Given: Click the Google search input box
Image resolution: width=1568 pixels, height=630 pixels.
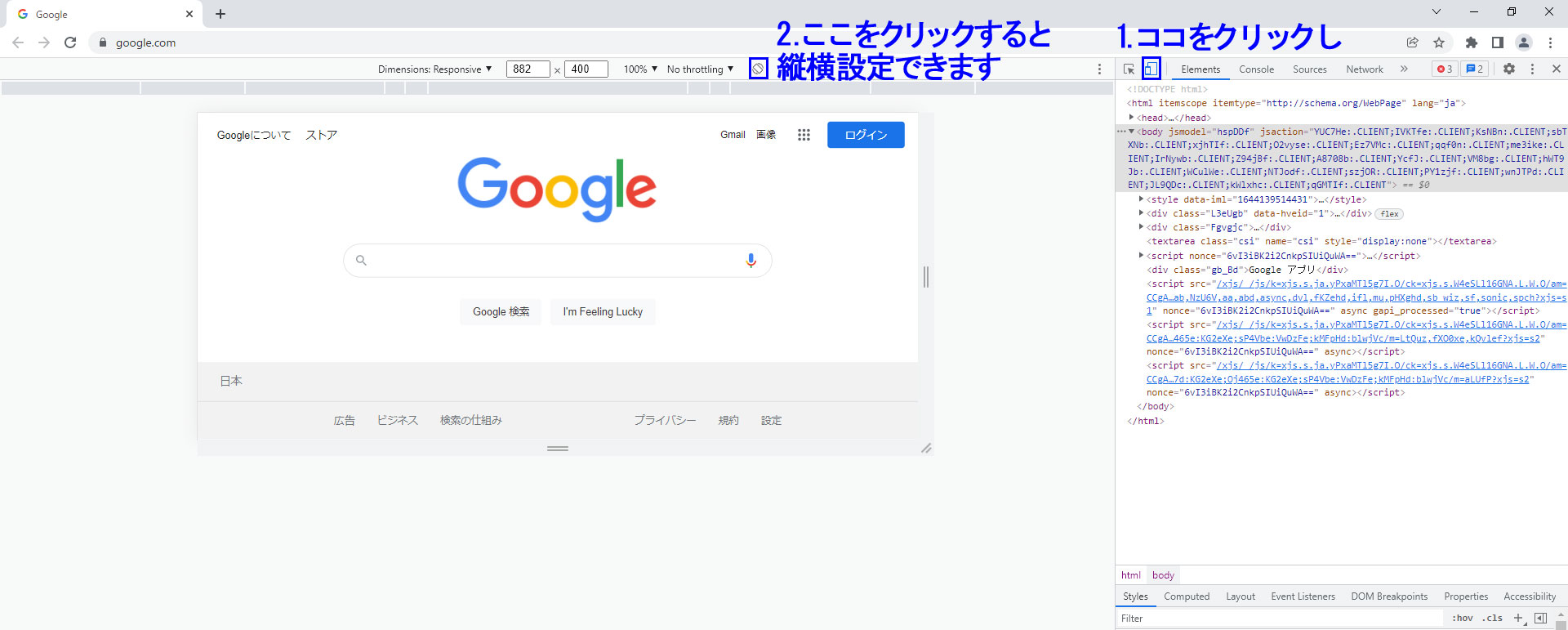Looking at the screenshot, I should pyautogui.click(x=557, y=261).
